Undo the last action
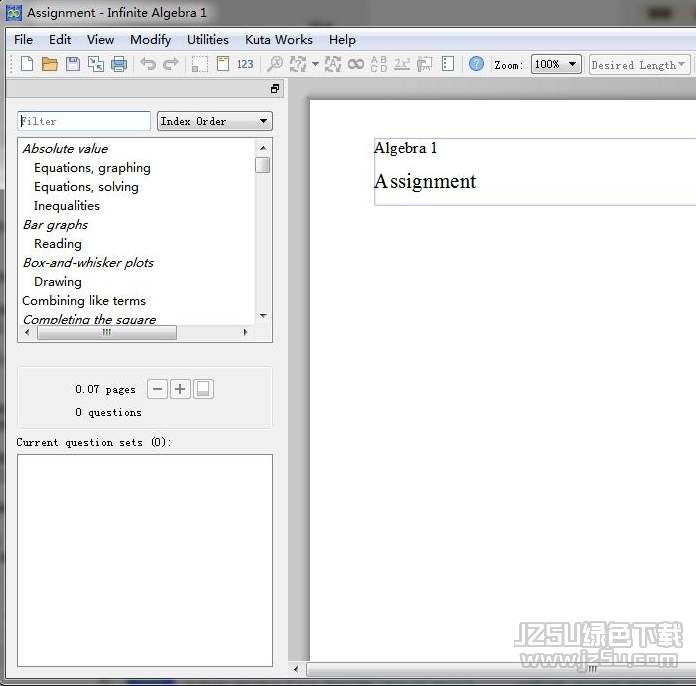 tap(148, 64)
